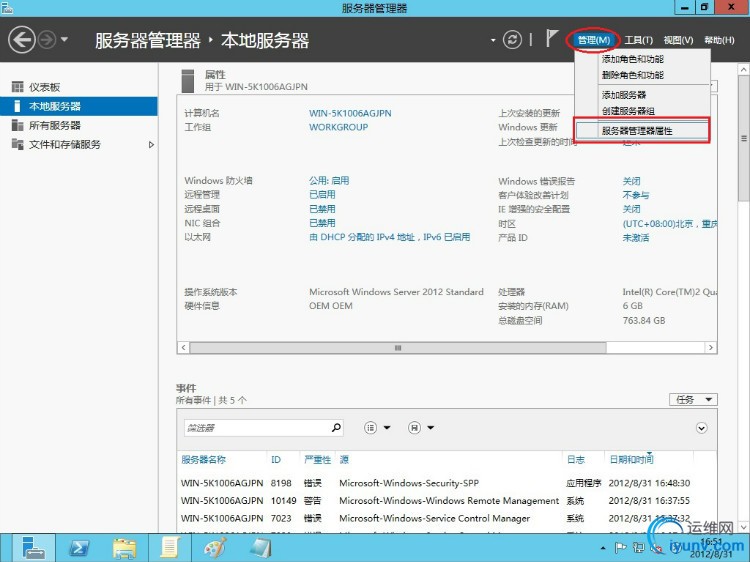Click the 仪表板 dashboard icon
The height and width of the screenshot is (562, 750).
pos(17,87)
